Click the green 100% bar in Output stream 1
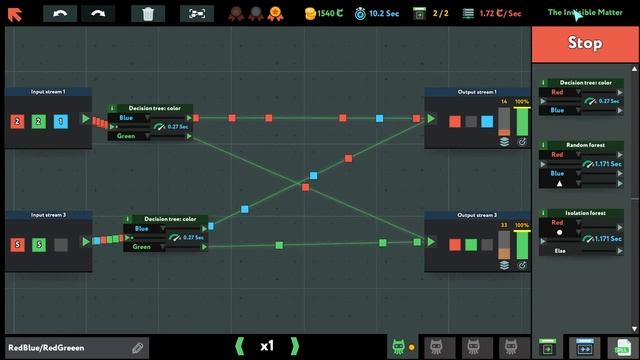The image size is (640, 360). [x=522, y=122]
